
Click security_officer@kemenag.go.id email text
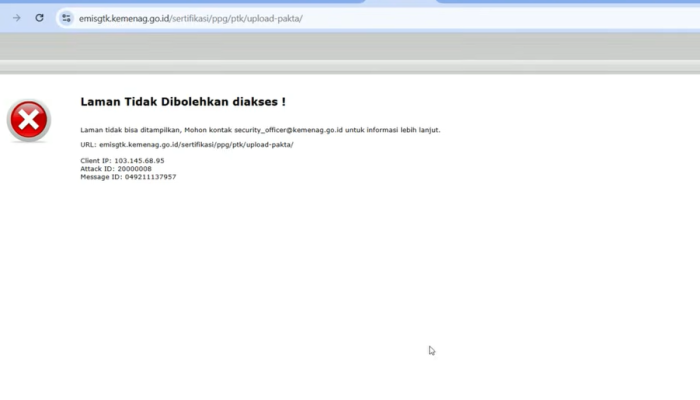click(288, 130)
